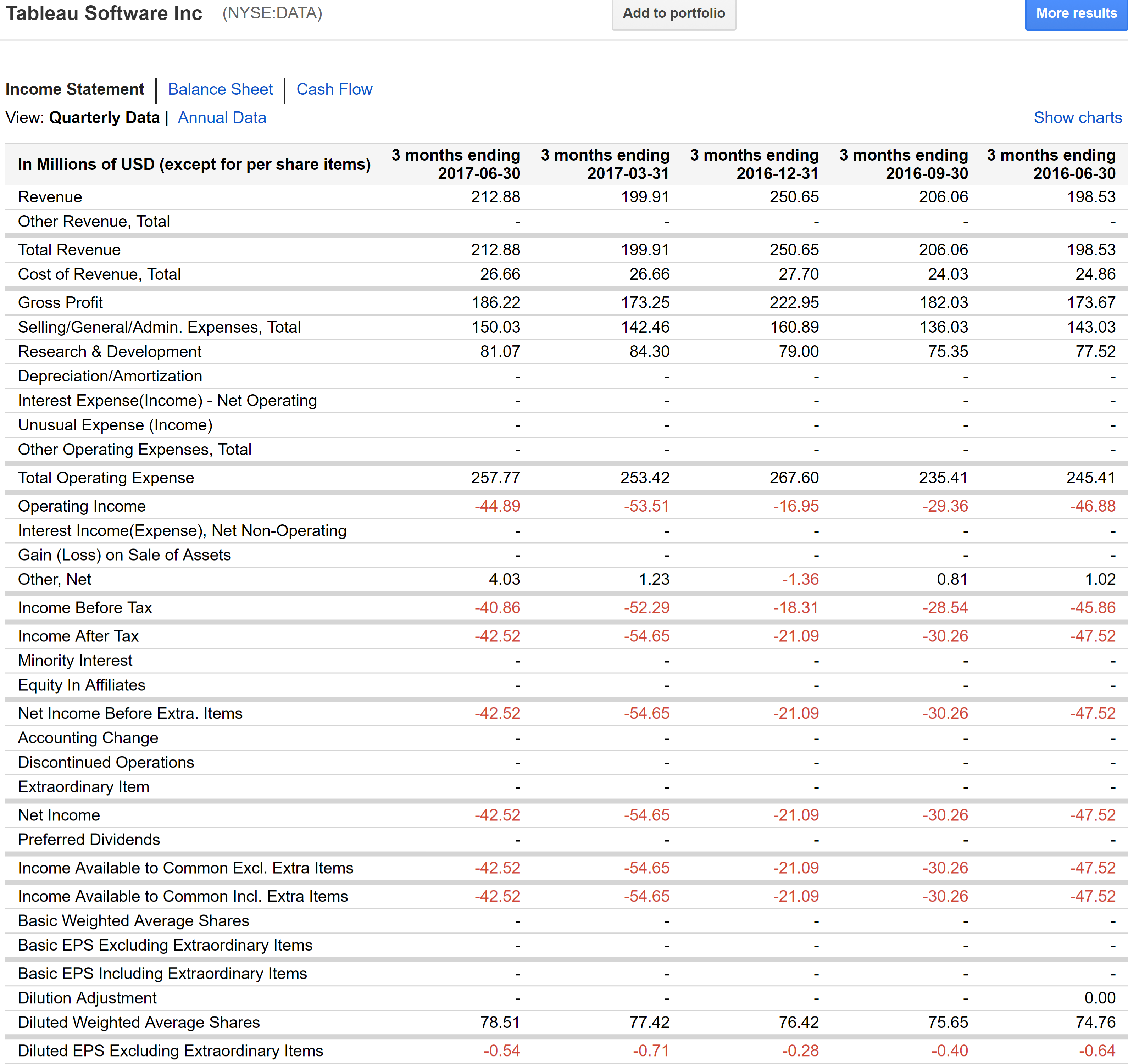Click the Gross Profit row label
Image resolution: width=1128 pixels, height=1064 pixels.
click(x=60, y=303)
